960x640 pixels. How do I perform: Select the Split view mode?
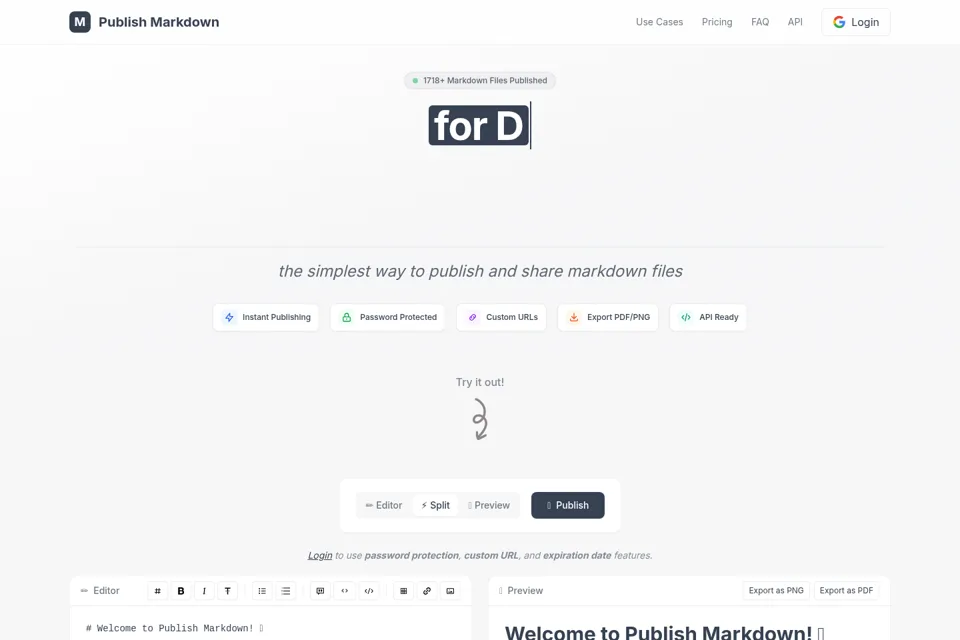[x=435, y=505]
